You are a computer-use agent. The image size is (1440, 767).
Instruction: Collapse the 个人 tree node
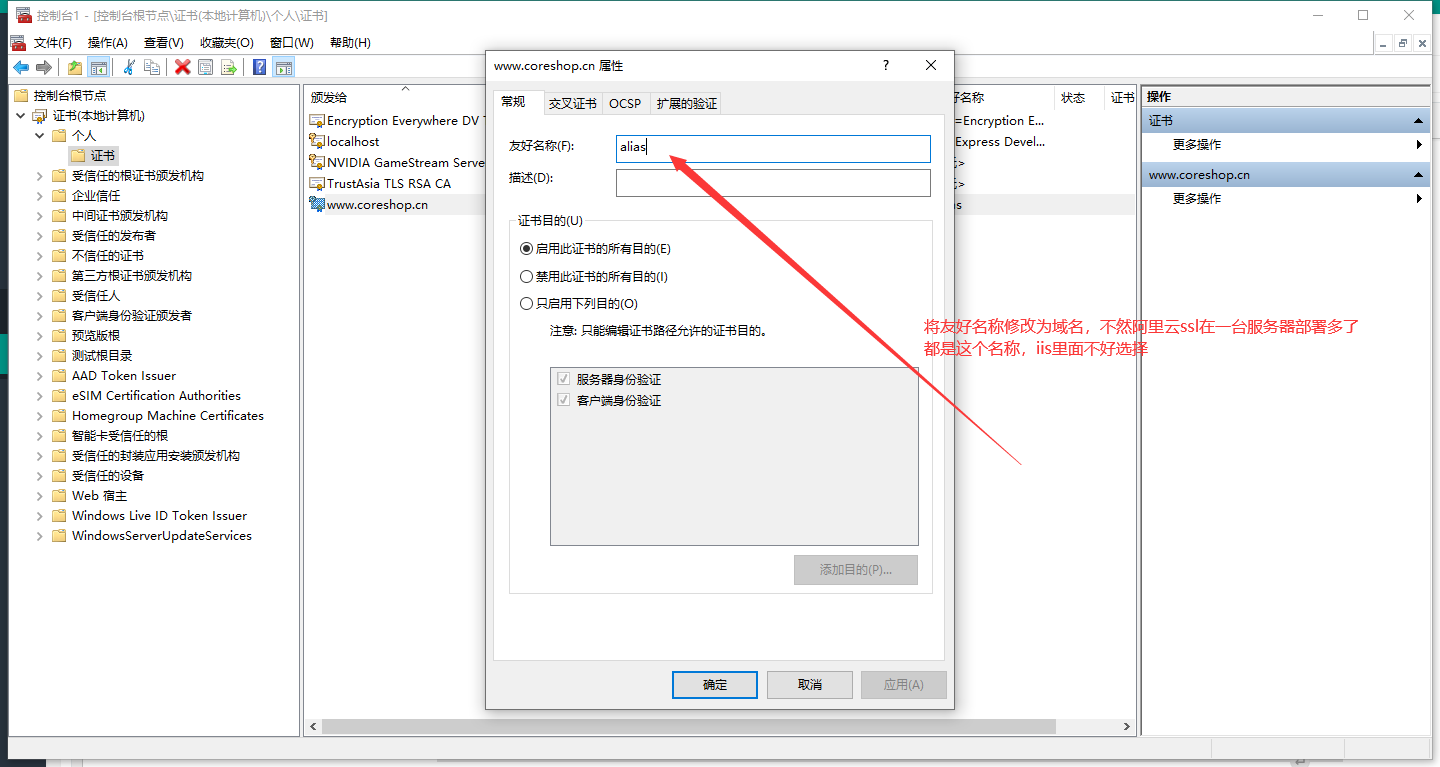click(x=40, y=136)
